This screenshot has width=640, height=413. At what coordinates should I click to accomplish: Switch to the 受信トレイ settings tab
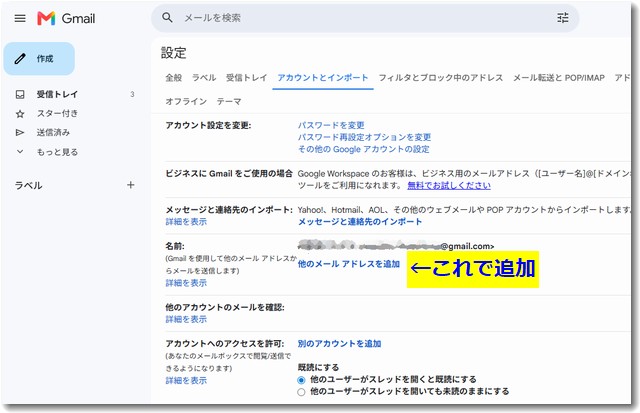[247, 78]
